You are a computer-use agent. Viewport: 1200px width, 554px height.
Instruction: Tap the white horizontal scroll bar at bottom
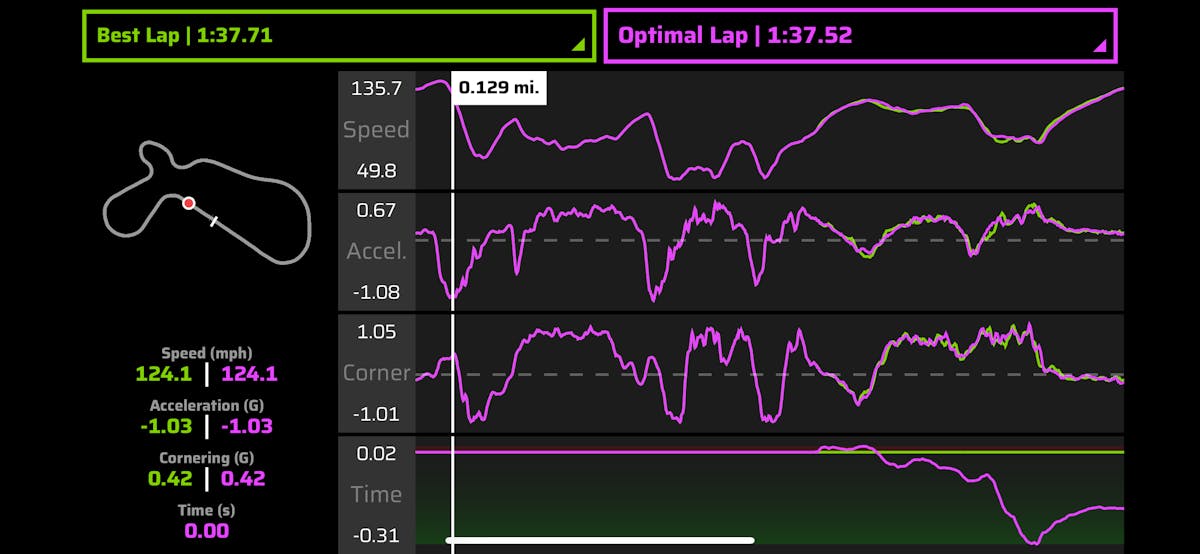600,540
